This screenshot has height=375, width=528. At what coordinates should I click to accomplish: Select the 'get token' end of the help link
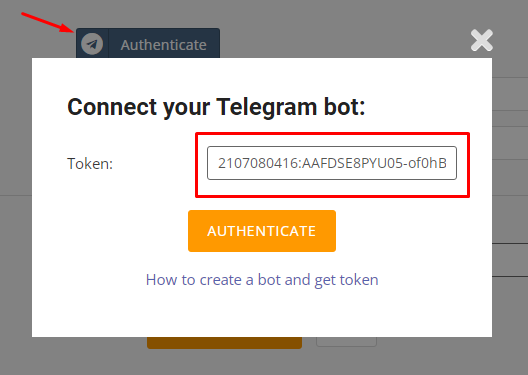pyautogui.click(x=346, y=280)
